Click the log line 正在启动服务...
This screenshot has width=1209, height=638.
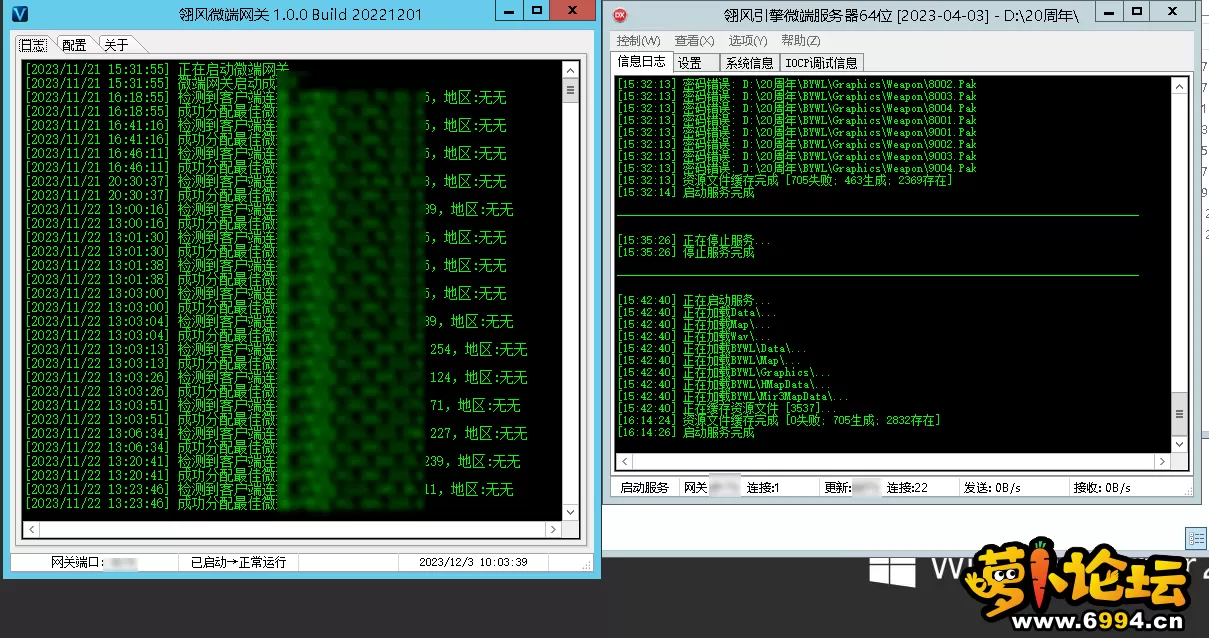pos(694,300)
